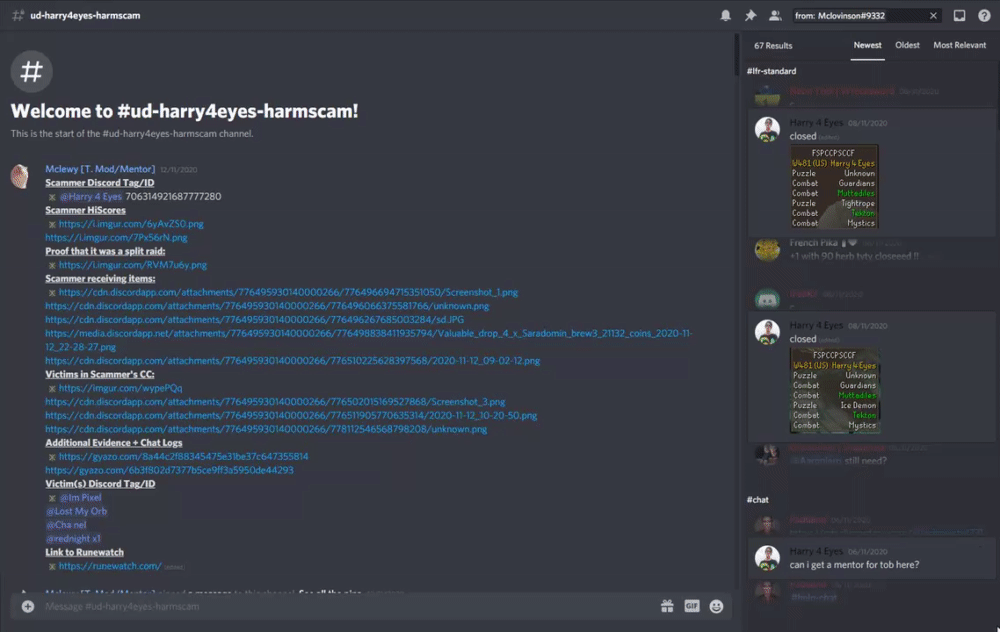Click the channel hash icon in header
This screenshot has height=632, width=1000.
pyautogui.click(x=18, y=15)
